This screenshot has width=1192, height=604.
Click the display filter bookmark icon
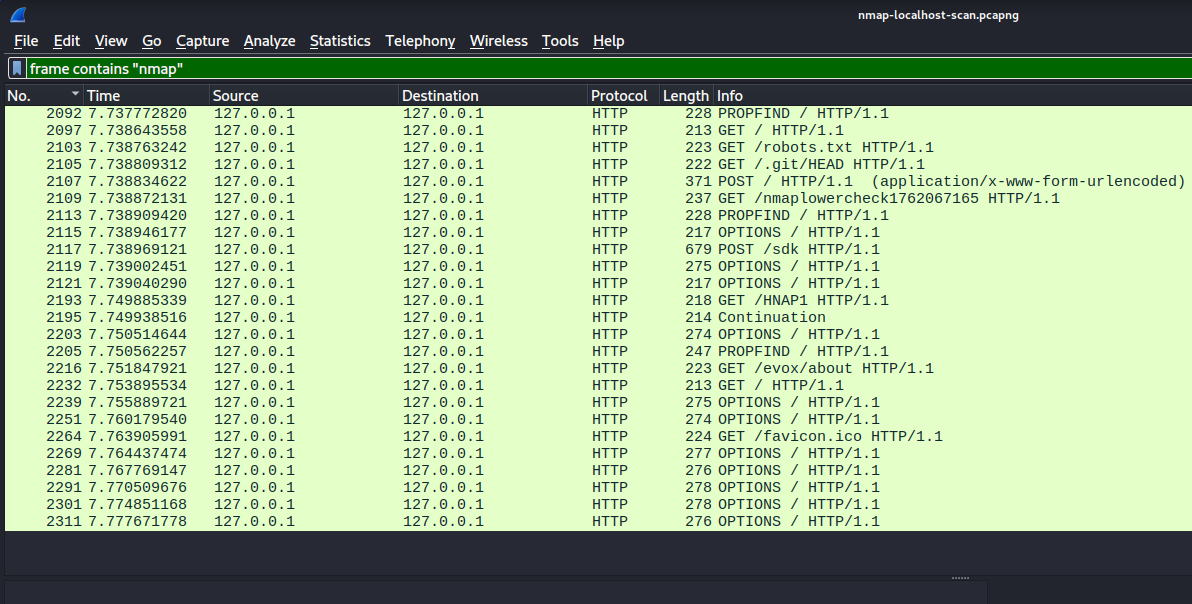point(17,68)
